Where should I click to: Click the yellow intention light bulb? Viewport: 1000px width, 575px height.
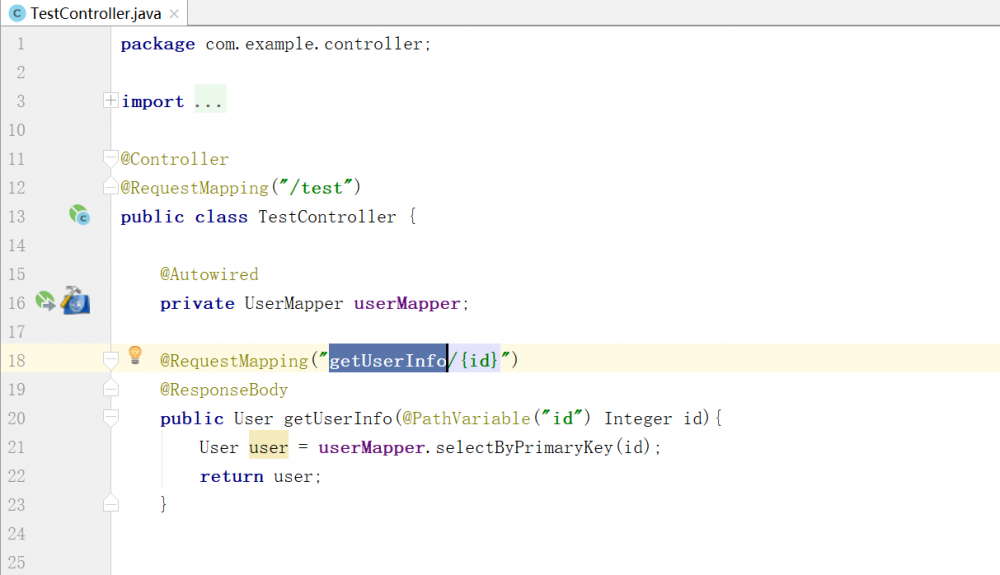[x=135, y=355]
